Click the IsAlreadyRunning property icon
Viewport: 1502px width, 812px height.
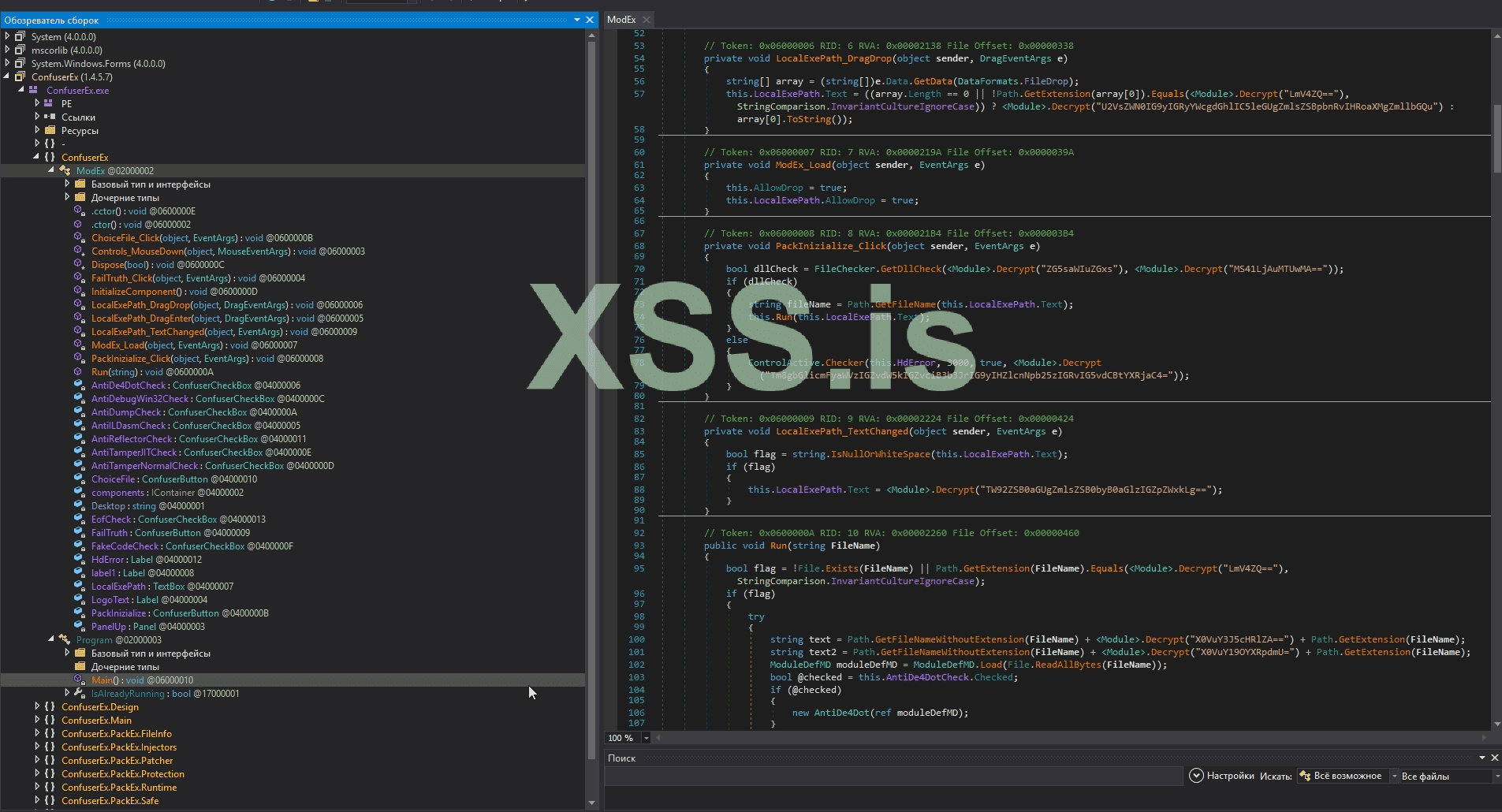(x=79, y=693)
